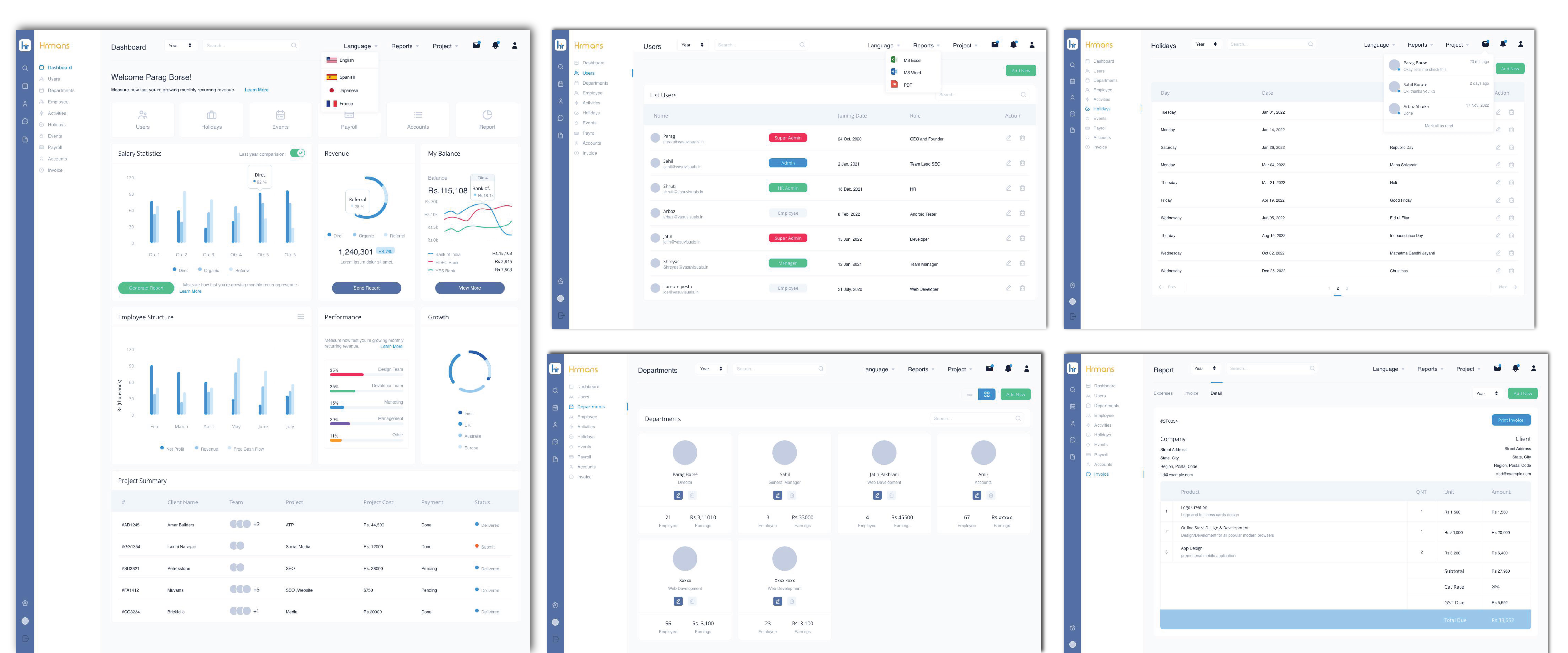This screenshot has height=653, width=1568.
Task: Click Add New in Users window
Action: (x=1021, y=71)
